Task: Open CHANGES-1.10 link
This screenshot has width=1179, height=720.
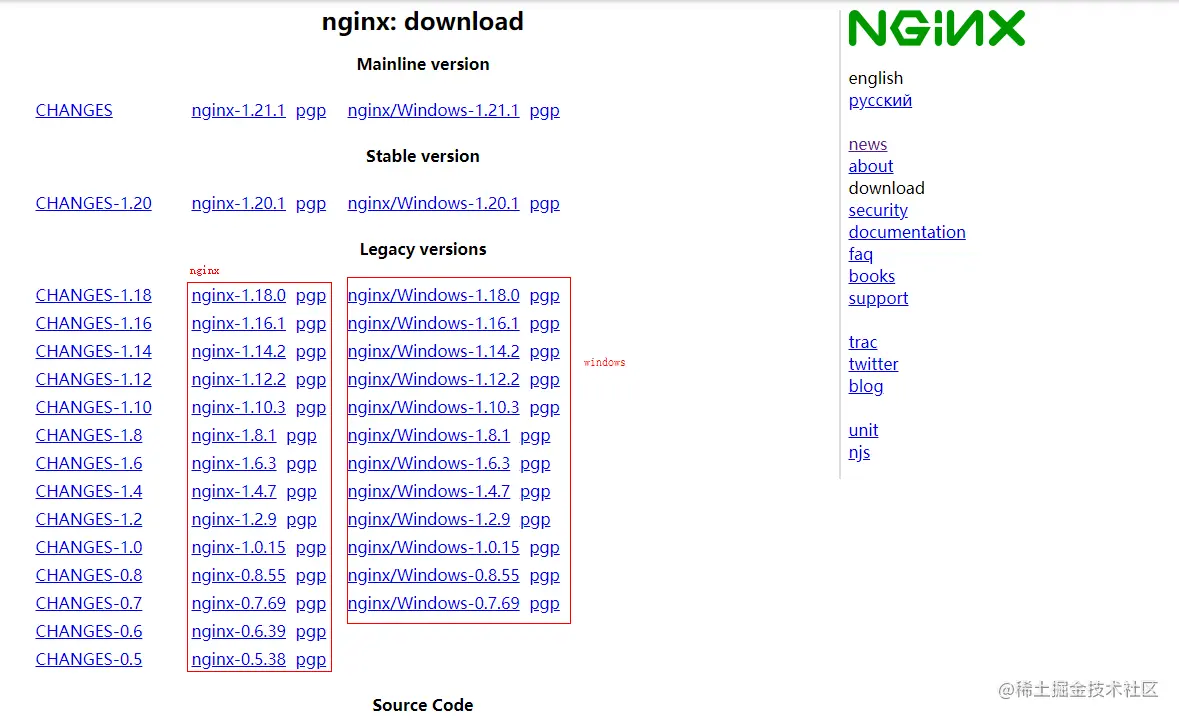Action: 93,407
